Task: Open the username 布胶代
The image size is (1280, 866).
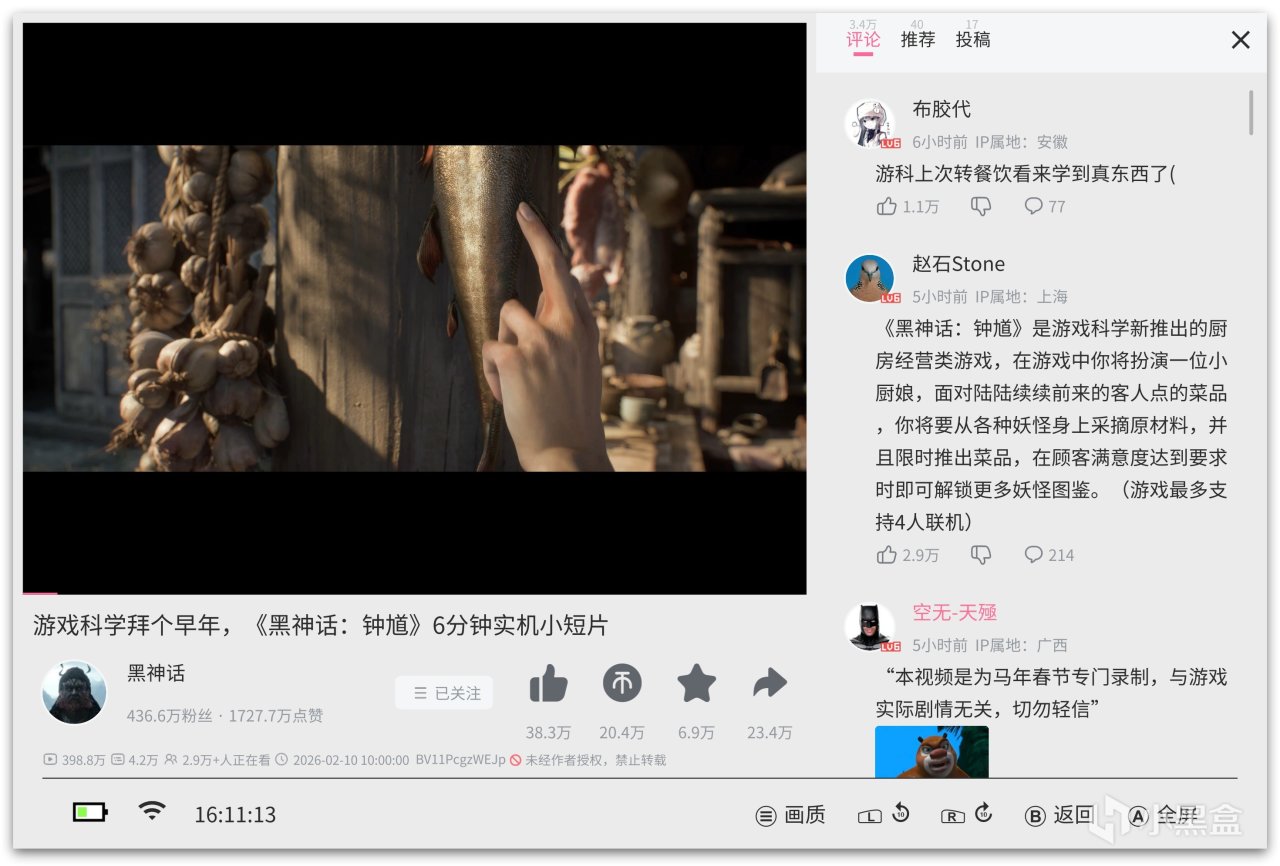Action: coord(942,109)
